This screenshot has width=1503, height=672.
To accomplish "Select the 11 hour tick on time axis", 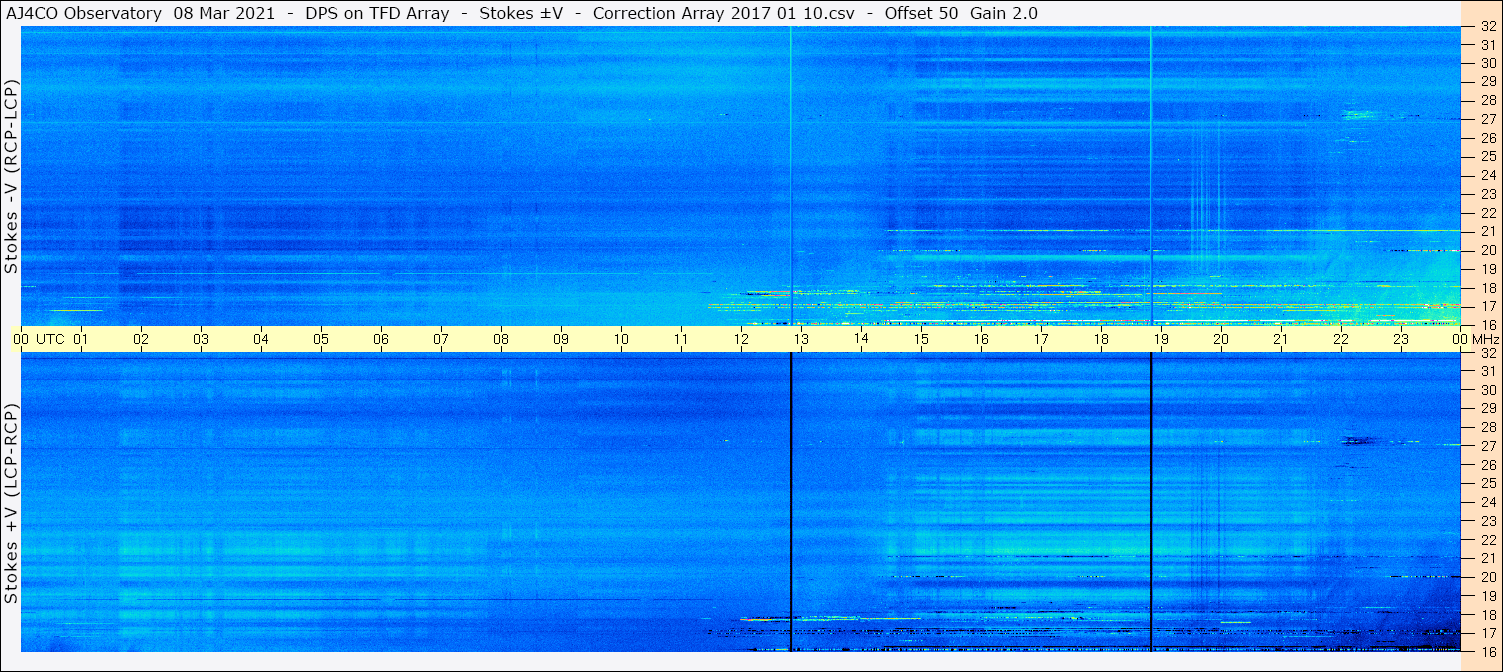I will (x=681, y=339).
